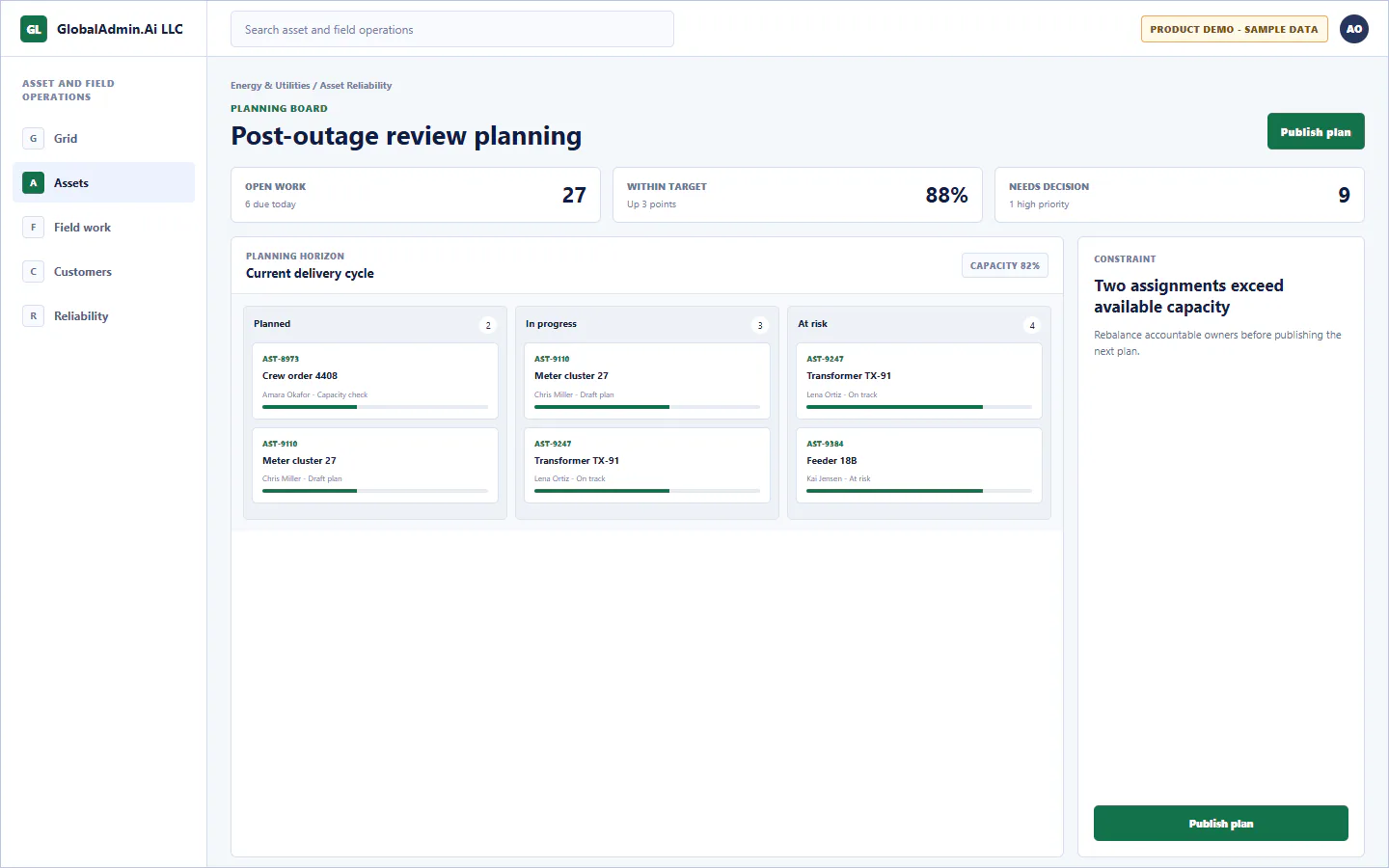
Task: Click the 'AST-8973' asset ID
Action: 281,359
